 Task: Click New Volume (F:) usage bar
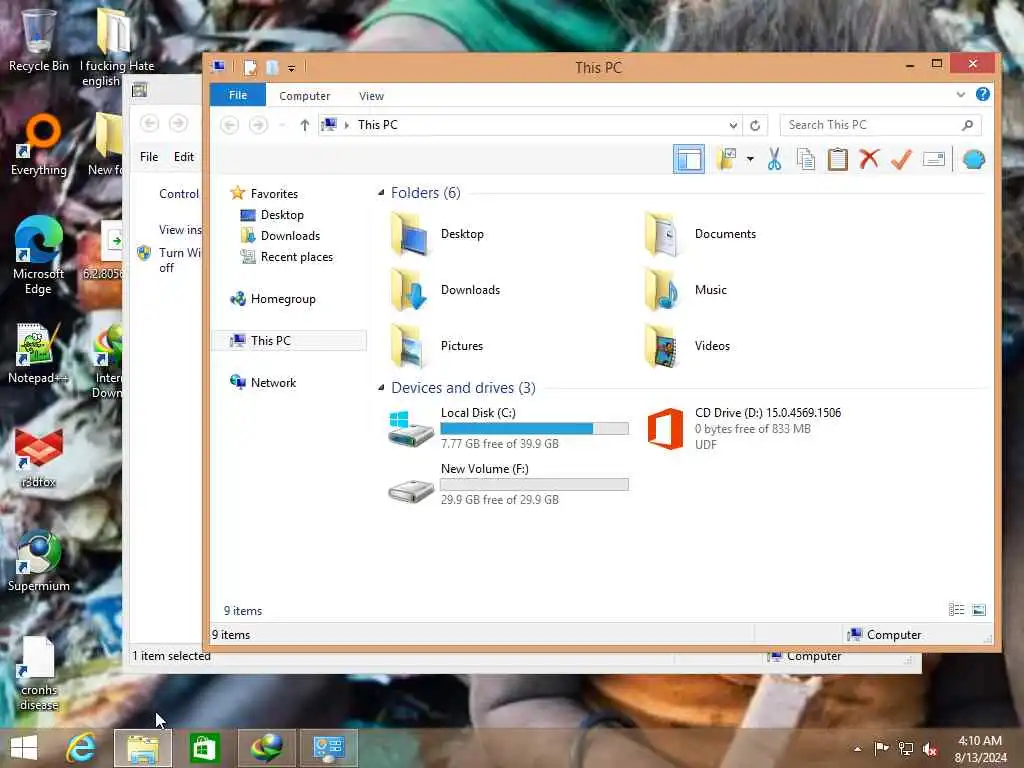point(534,485)
